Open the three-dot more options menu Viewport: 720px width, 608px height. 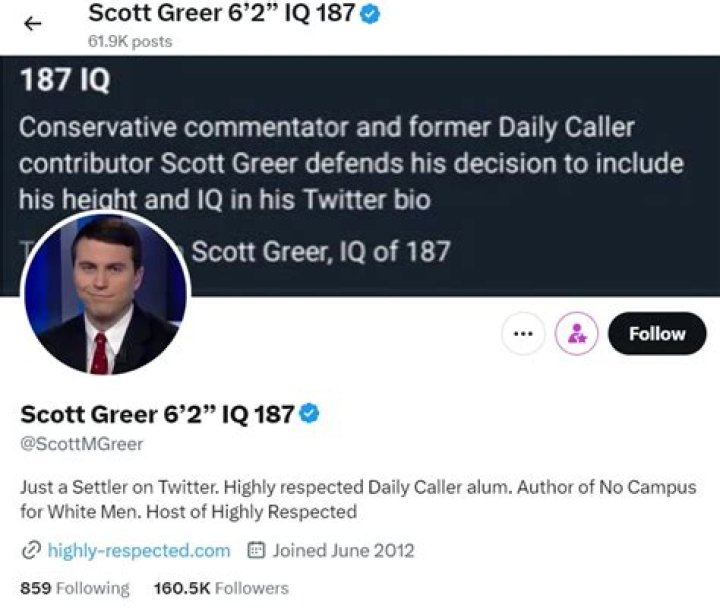click(x=522, y=335)
